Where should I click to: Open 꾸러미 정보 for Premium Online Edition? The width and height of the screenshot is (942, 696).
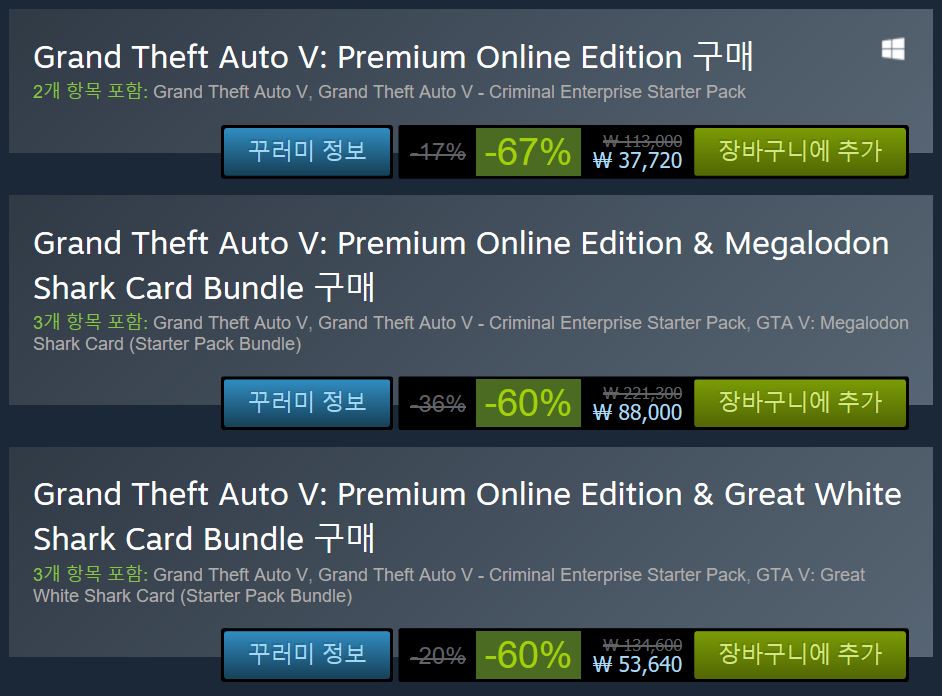click(307, 151)
